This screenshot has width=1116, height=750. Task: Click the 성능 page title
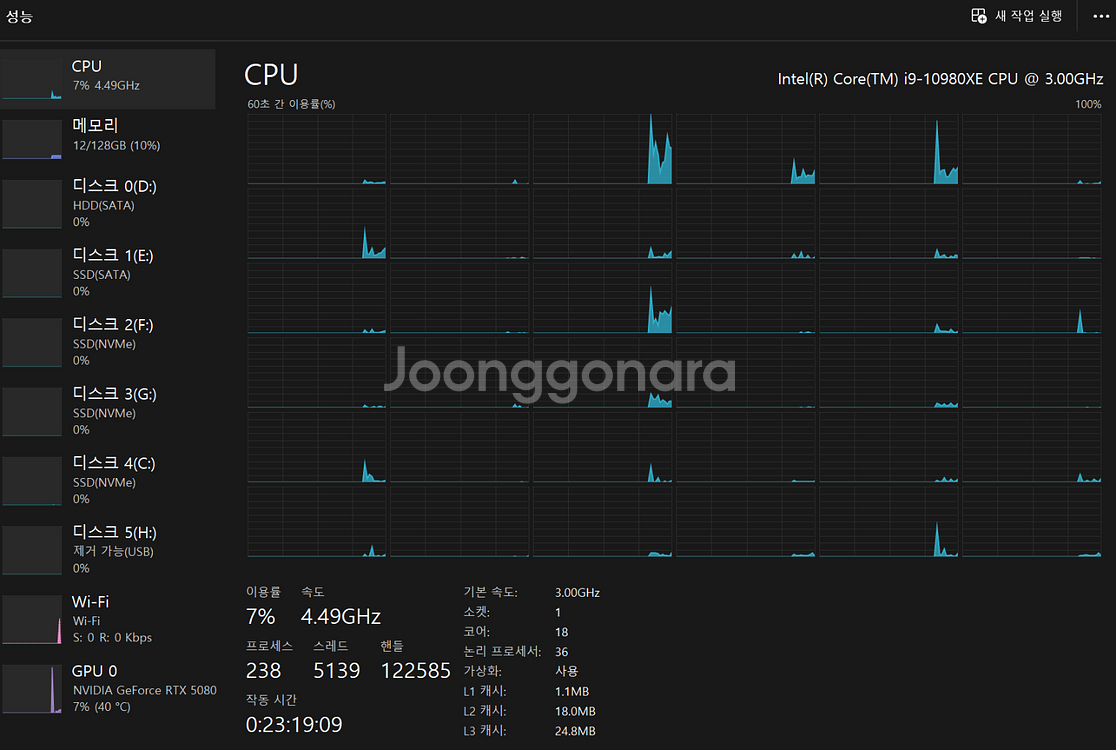[x=20, y=15]
